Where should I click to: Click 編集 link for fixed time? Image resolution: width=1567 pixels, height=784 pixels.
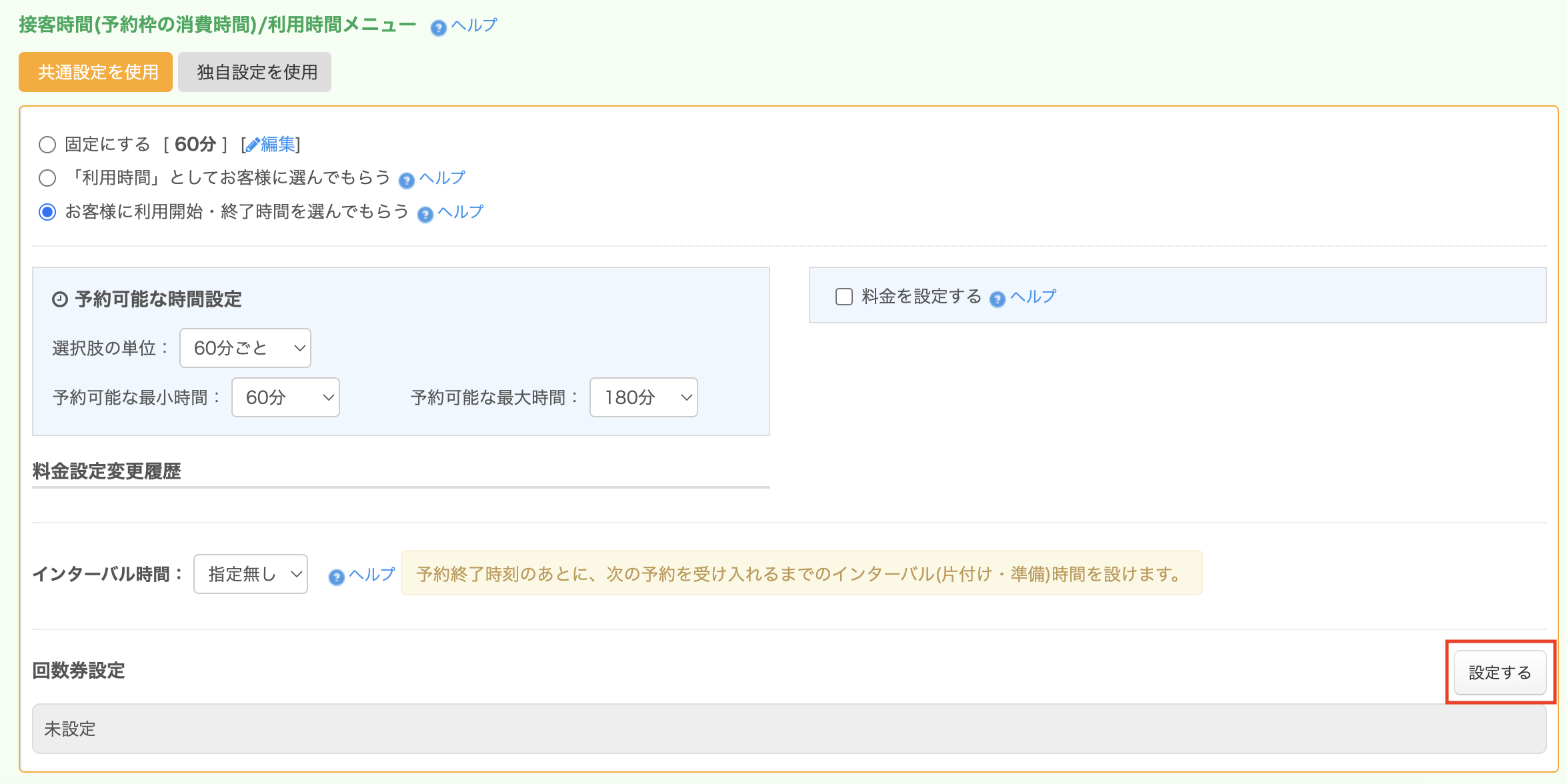point(278,144)
